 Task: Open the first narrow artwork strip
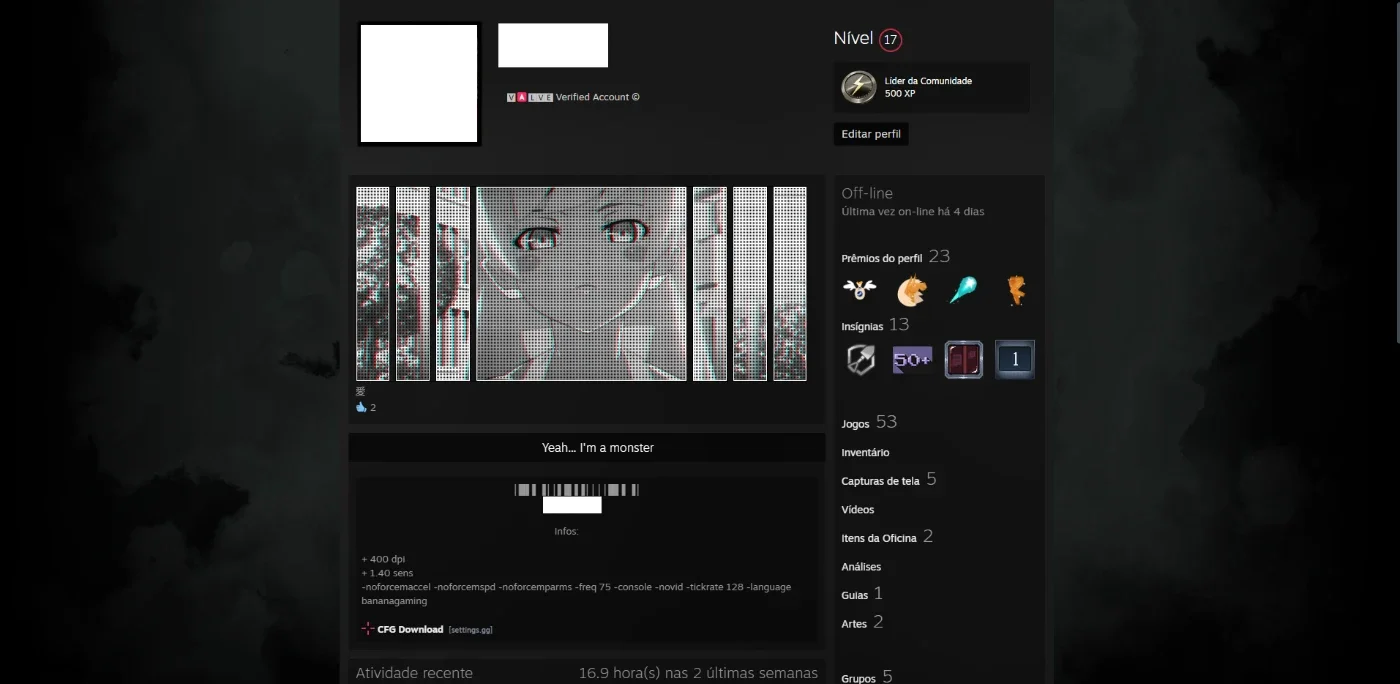(x=373, y=283)
